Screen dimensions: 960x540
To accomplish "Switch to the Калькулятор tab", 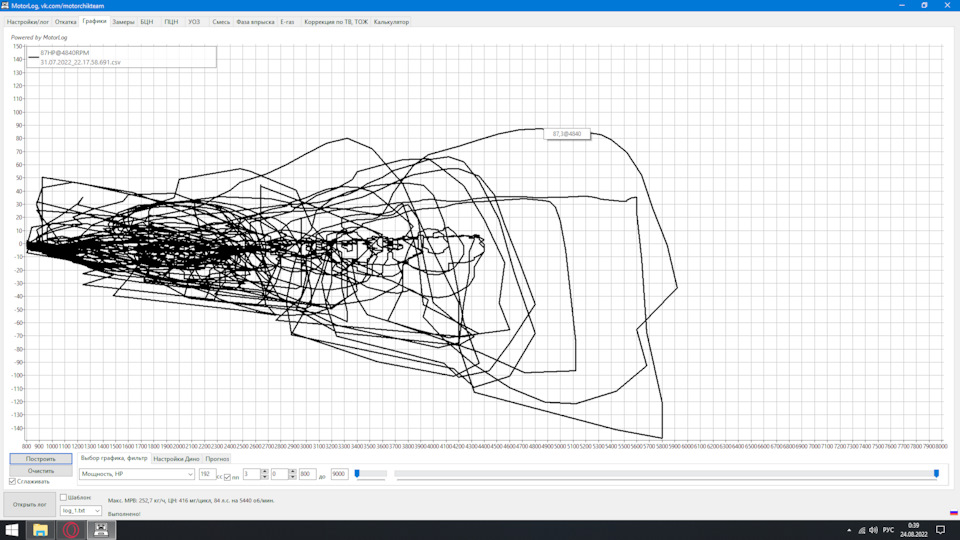I will coord(391,22).
